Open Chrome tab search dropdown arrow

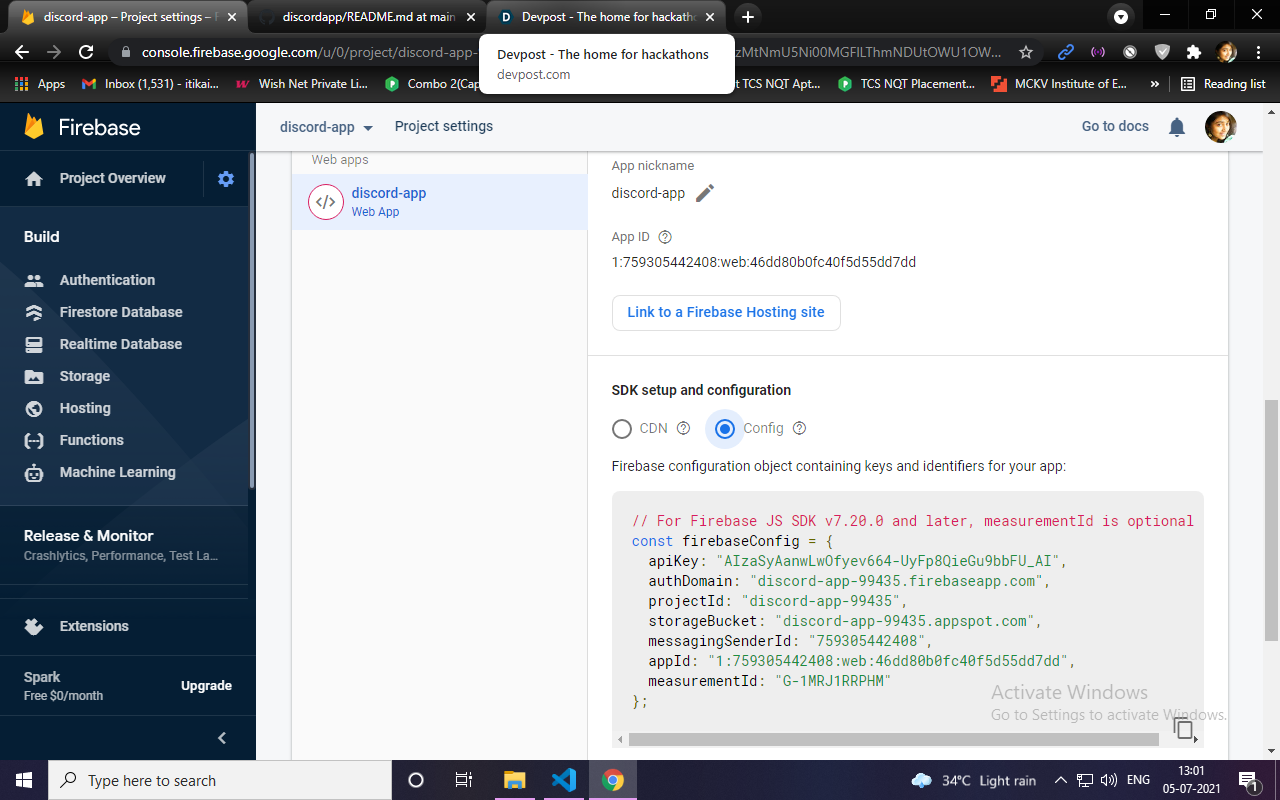(x=1121, y=16)
